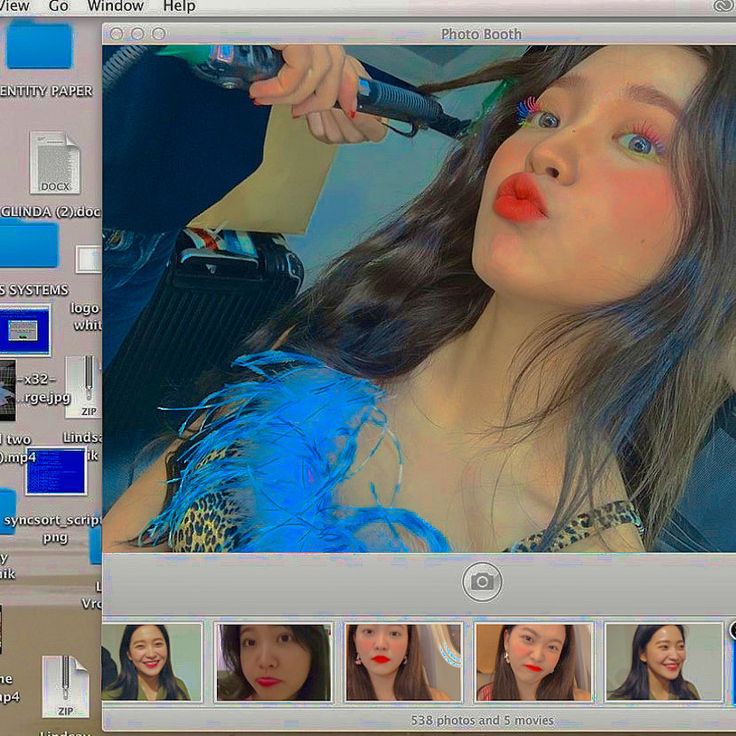Select the SYSTEMS folder on the desktop
The height and width of the screenshot is (736, 736).
29,245
